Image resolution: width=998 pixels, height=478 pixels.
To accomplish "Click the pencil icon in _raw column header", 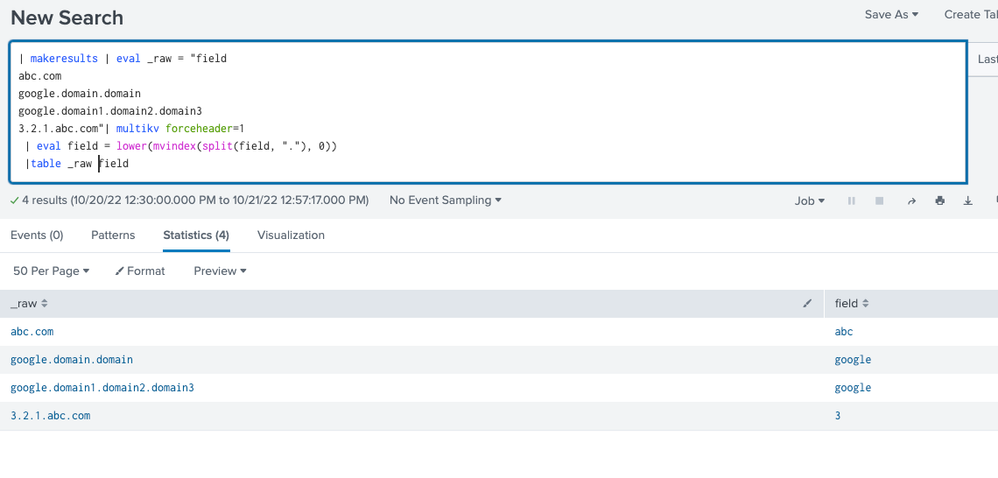I will pyautogui.click(x=807, y=303).
